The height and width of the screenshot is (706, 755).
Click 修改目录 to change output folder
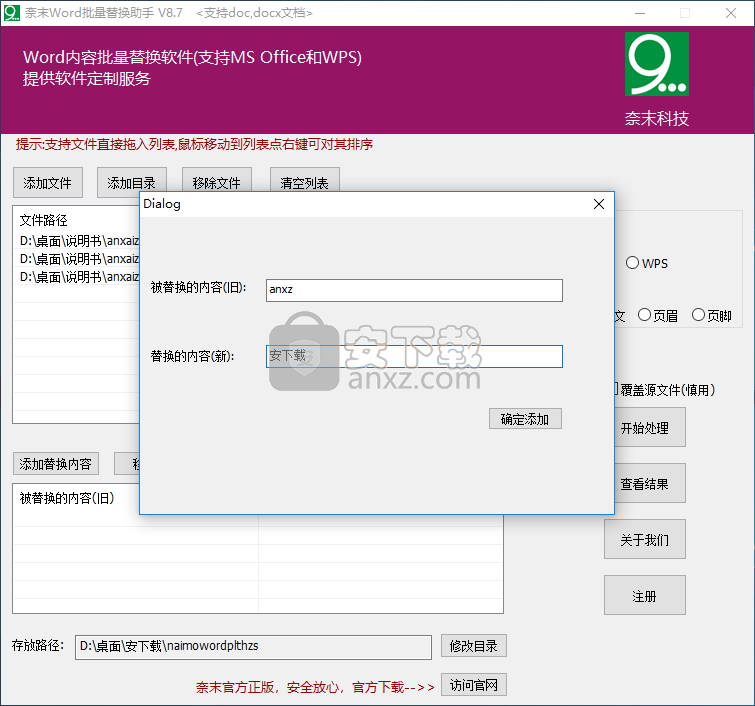474,646
